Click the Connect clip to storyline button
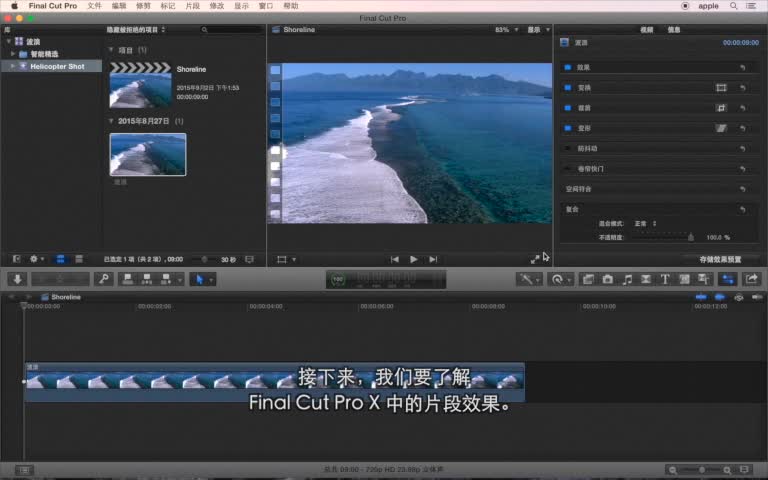The image size is (768, 480). 128,279
